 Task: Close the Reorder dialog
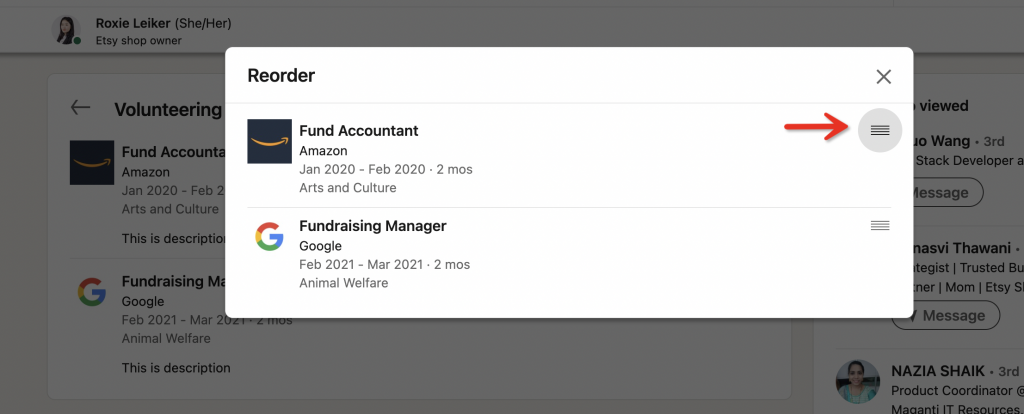(883, 76)
